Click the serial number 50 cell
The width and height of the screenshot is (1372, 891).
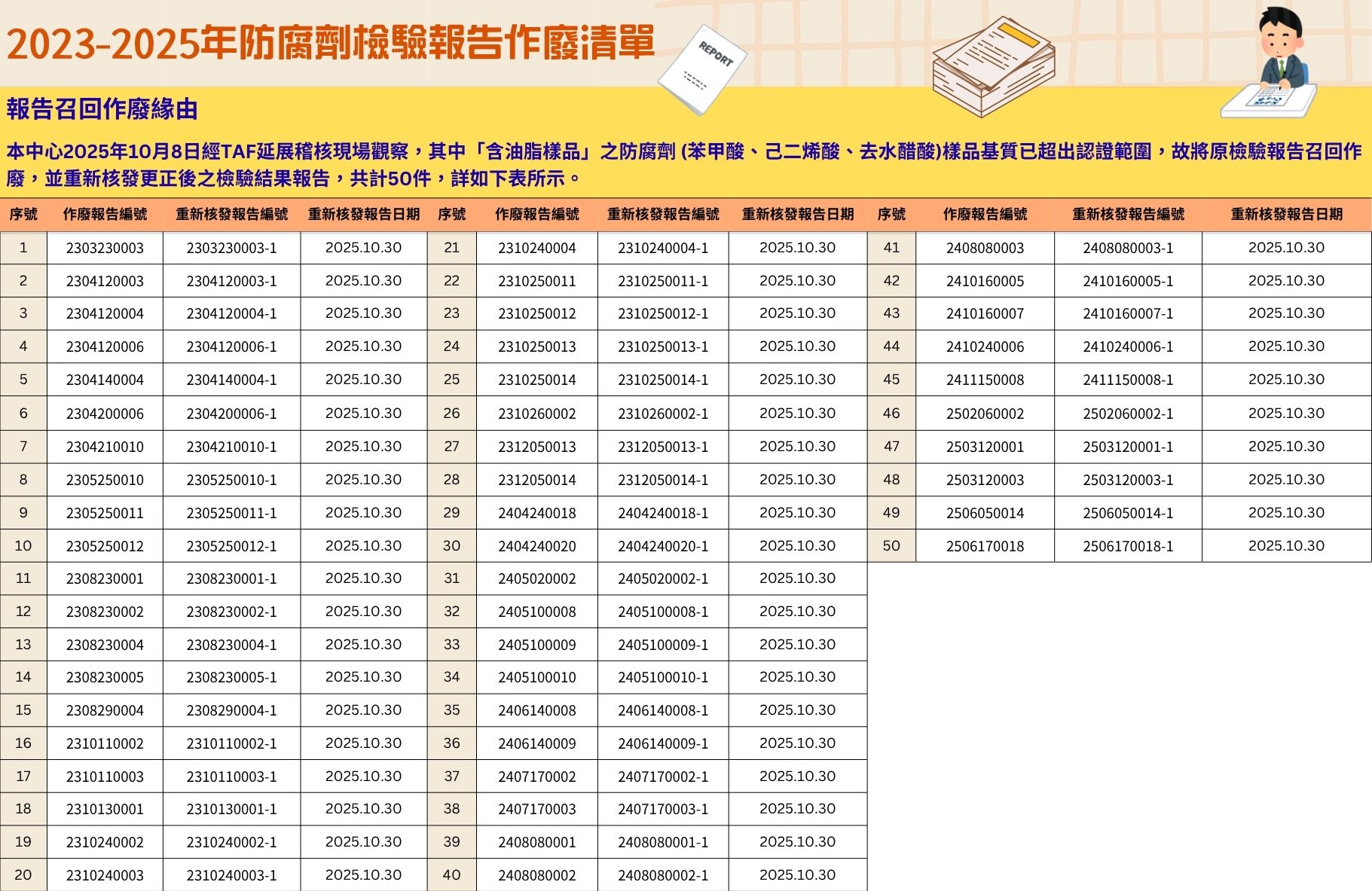click(891, 546)
